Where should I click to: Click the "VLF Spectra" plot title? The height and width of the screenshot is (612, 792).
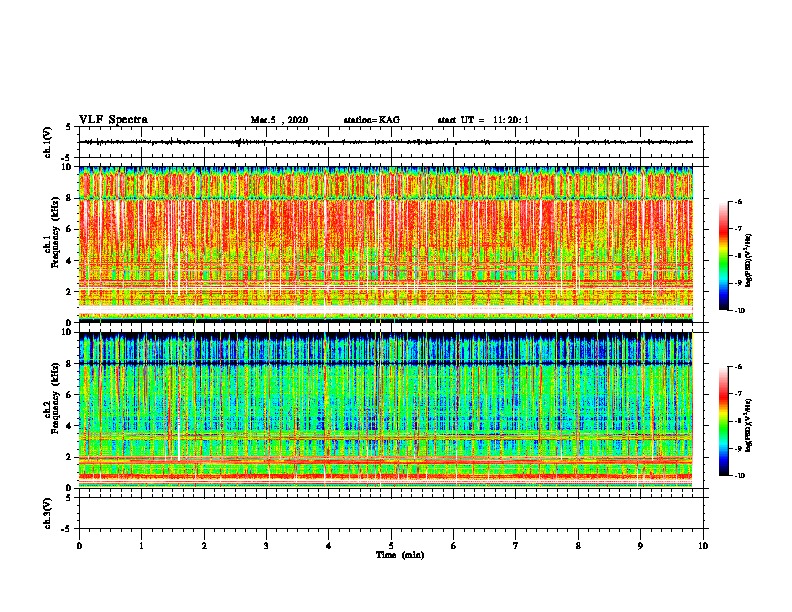click(113, 120)
